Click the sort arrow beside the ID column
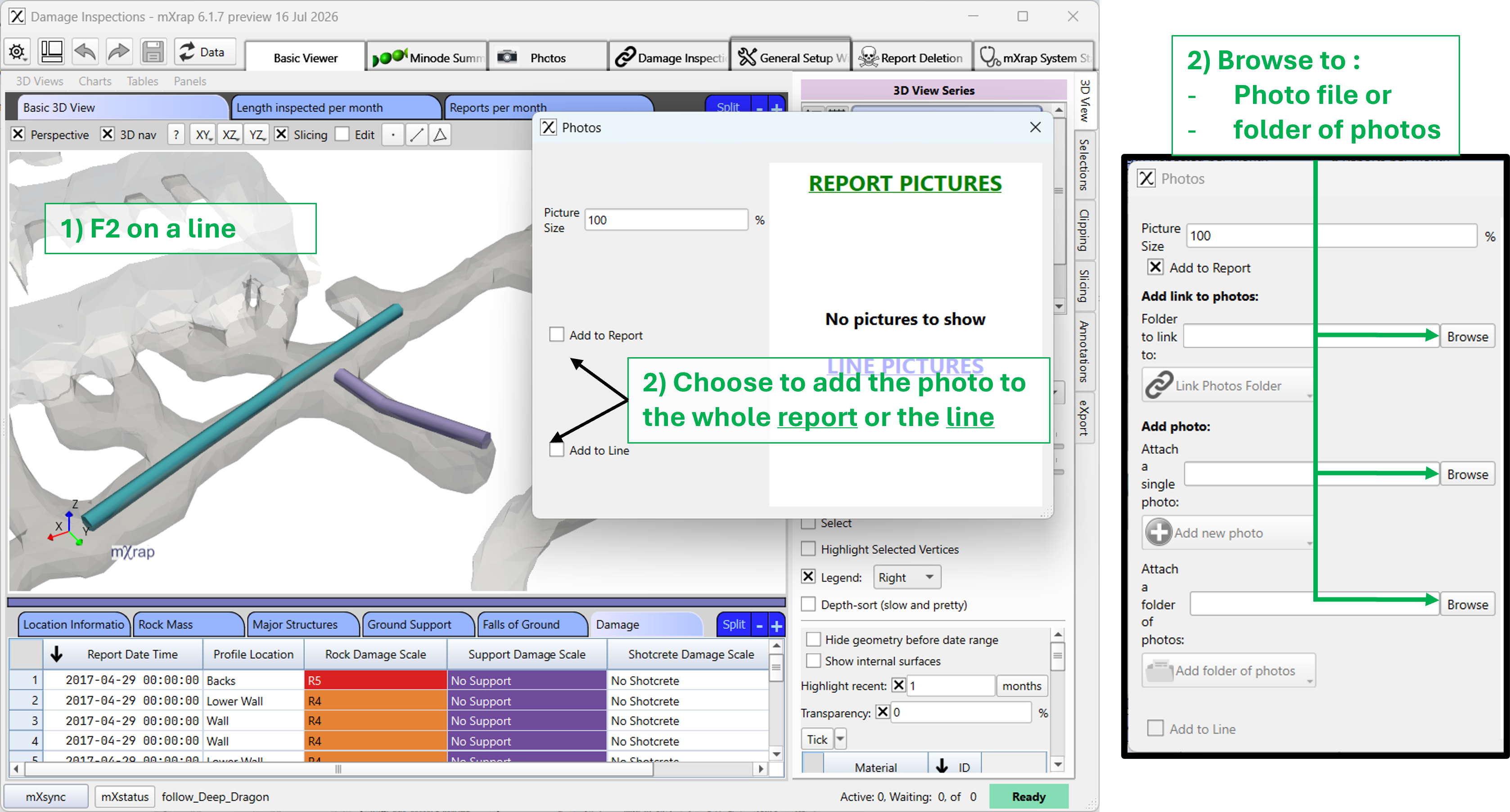 point(942,766)
